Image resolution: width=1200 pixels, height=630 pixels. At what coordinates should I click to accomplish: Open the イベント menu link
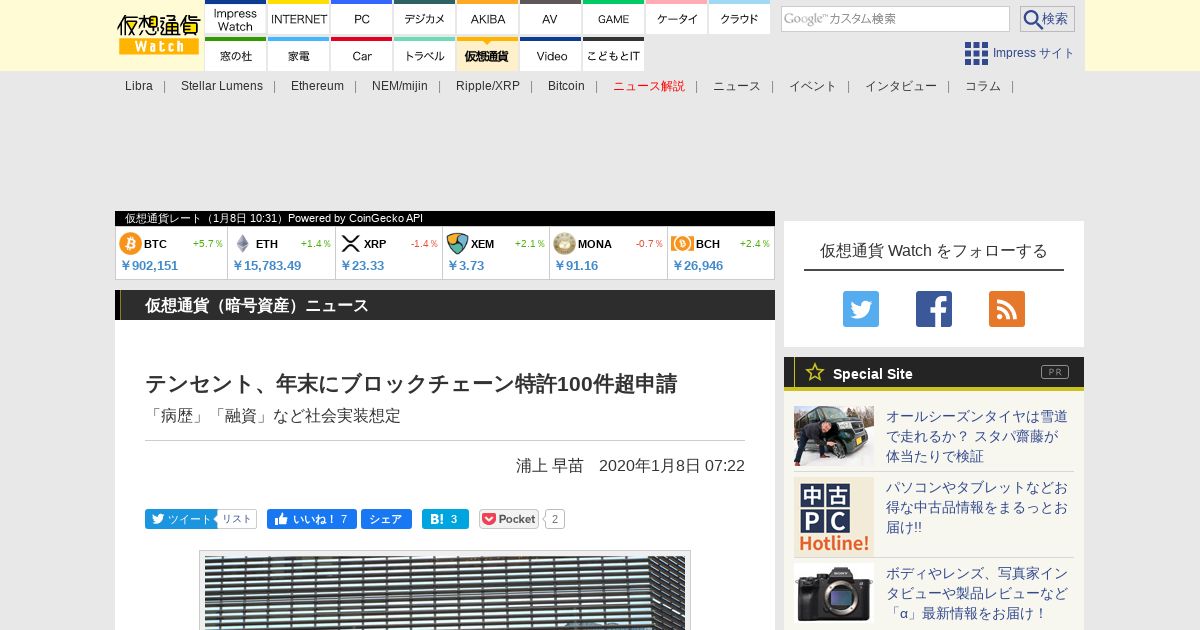[x=813, y=86]
